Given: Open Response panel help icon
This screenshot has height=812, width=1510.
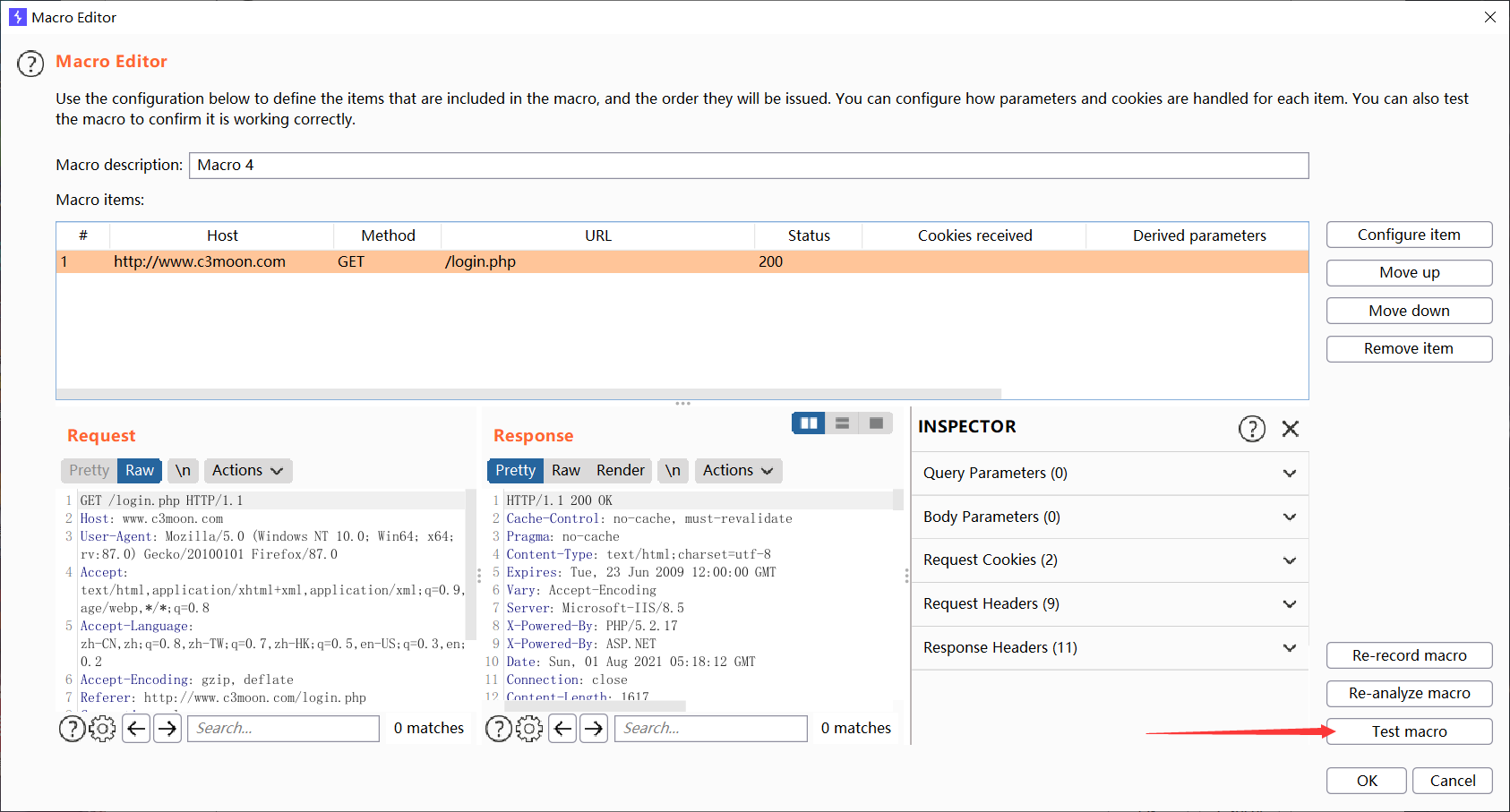Looking at the screenshot, I should [x=498, y=729].
